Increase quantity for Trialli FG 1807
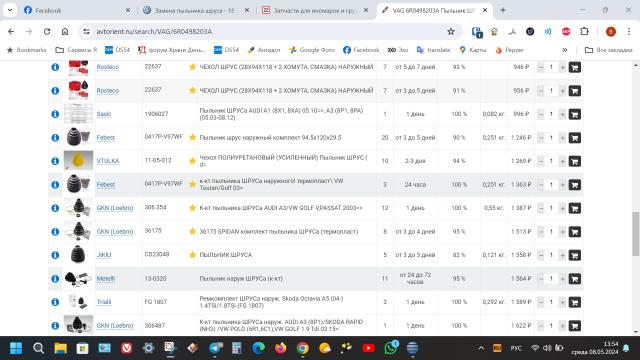Screen dimensions: 640x360 pyautogui.click(x=562, y=302)
